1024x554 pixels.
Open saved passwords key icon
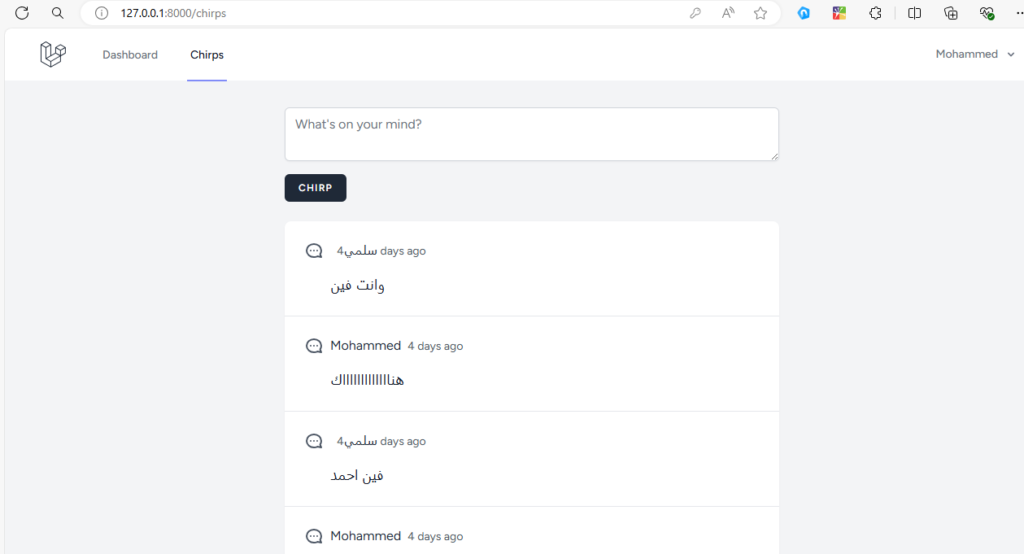696,13
